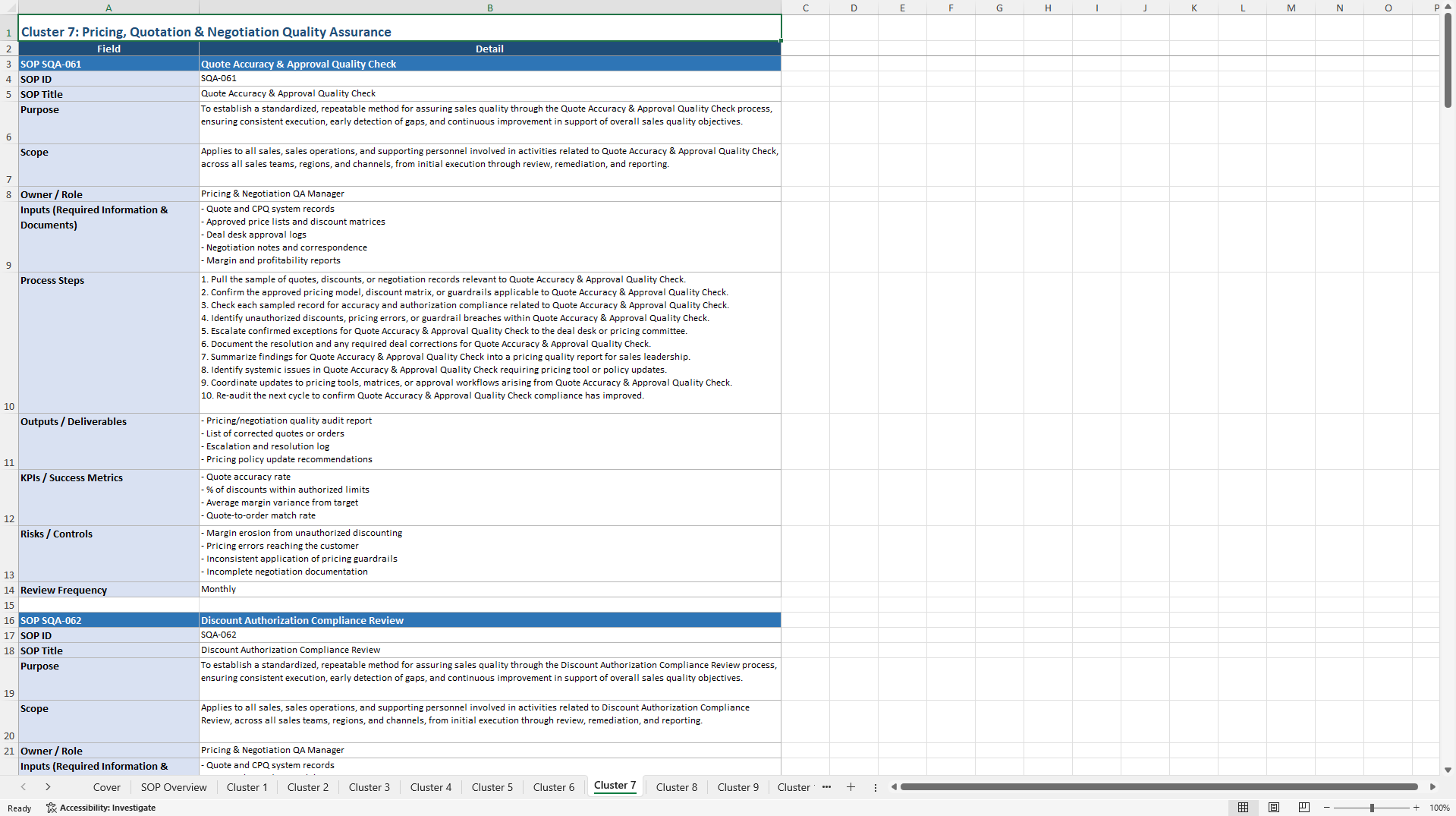The width and height of the screenshot is (1456, 816).
Task: Select column C header
Action: (805, 8)
